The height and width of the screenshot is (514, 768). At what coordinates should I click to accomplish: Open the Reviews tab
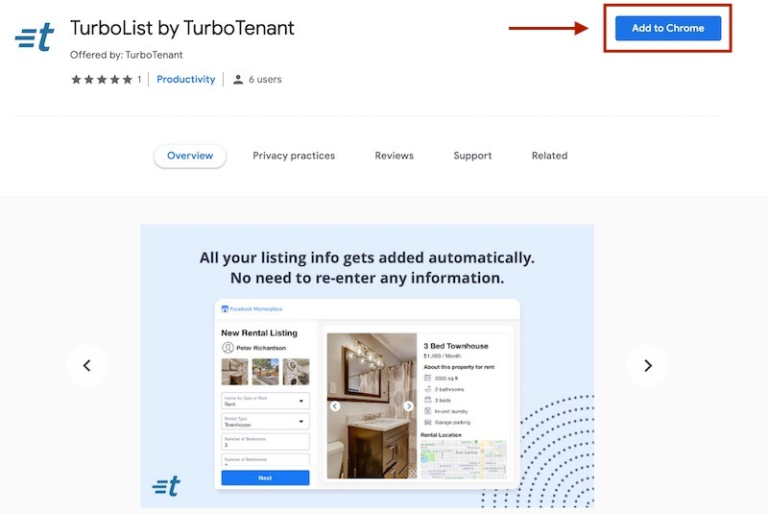394,156
